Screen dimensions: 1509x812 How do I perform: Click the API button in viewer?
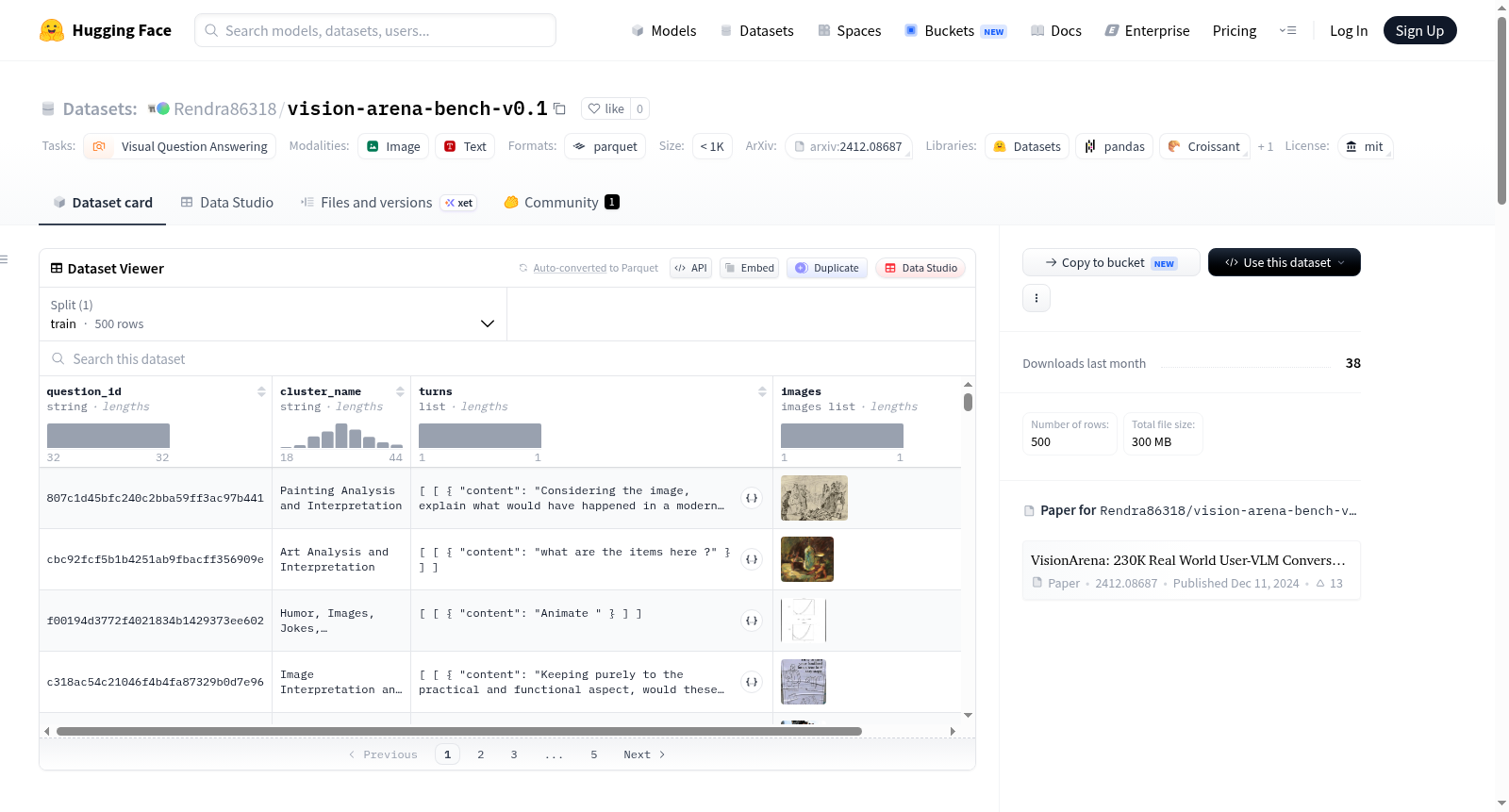[x=690, y=268]
